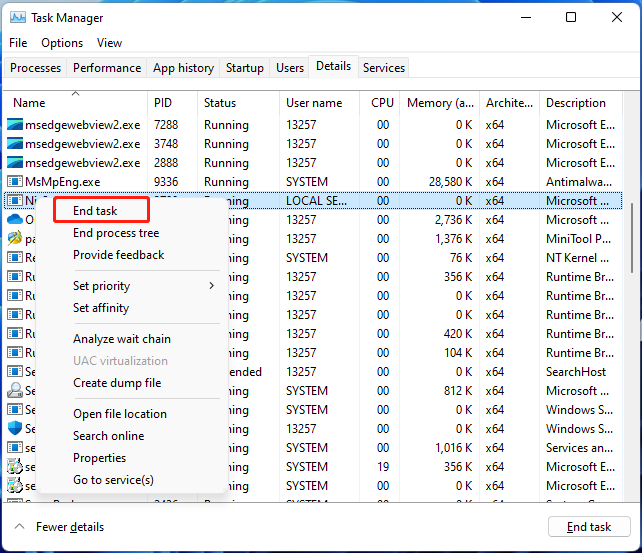Viewport: 642px width, 553px height.
Task: Choose Go to service(s)
Action: 113,479
